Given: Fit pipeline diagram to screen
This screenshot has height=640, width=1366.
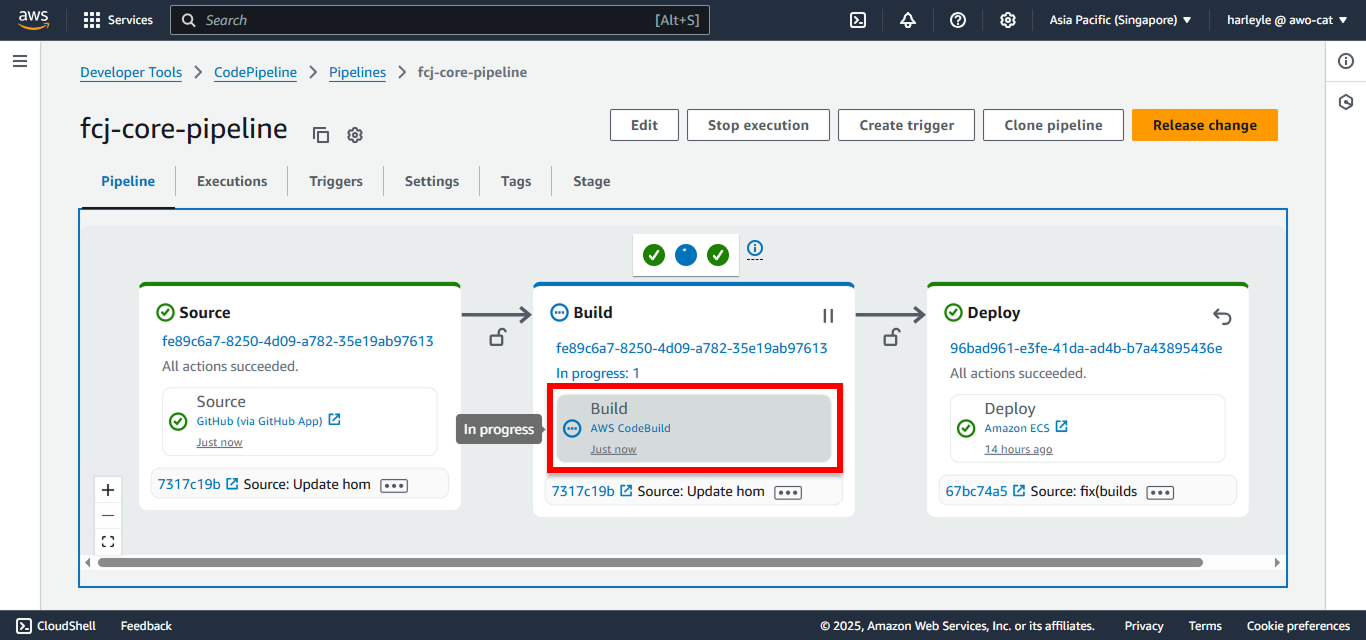Looking at the screenshot, I should click(108, 542).
